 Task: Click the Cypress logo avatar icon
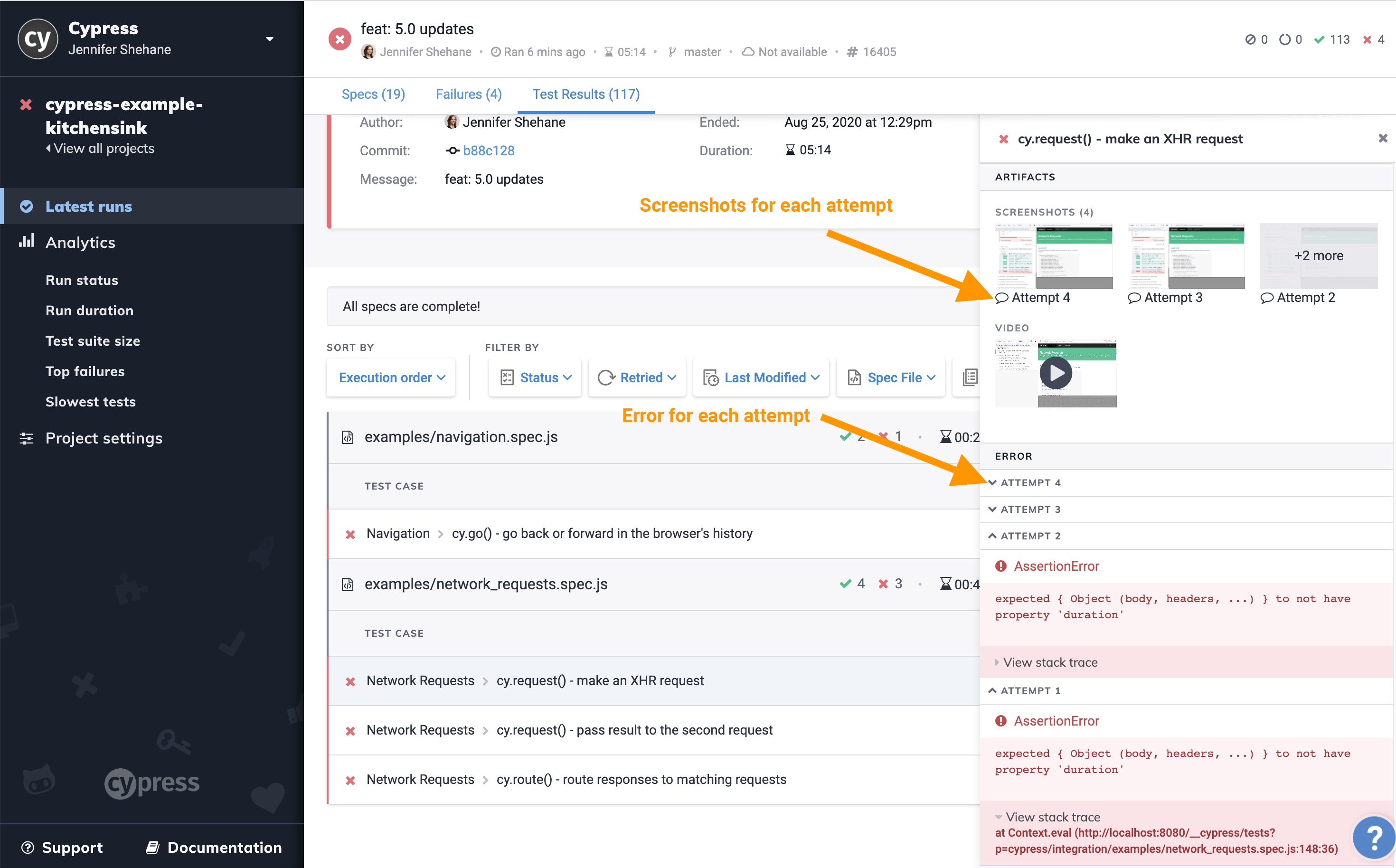point(38,39)
